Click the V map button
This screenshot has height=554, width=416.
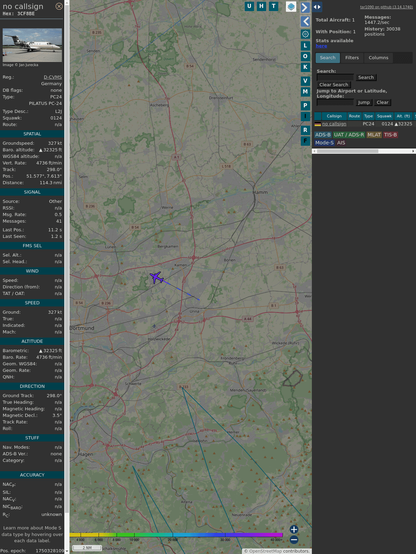coord(305,81)
